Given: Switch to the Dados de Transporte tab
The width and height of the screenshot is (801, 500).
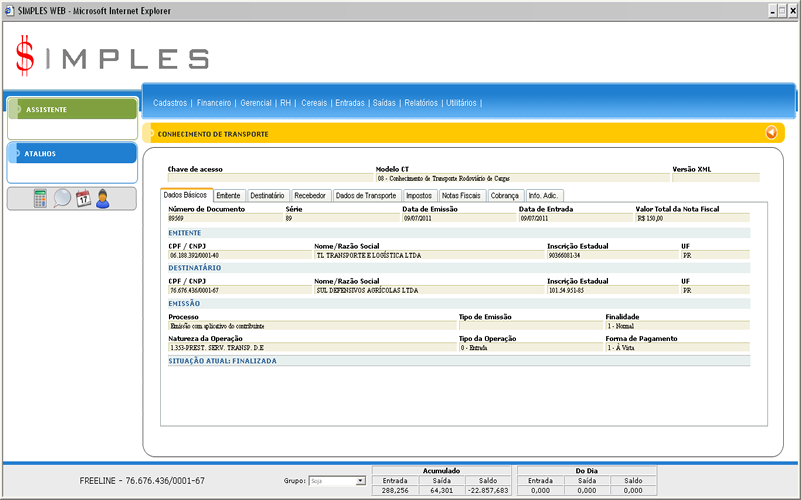Looking at the screenshot, I should (x=366, y=196).
